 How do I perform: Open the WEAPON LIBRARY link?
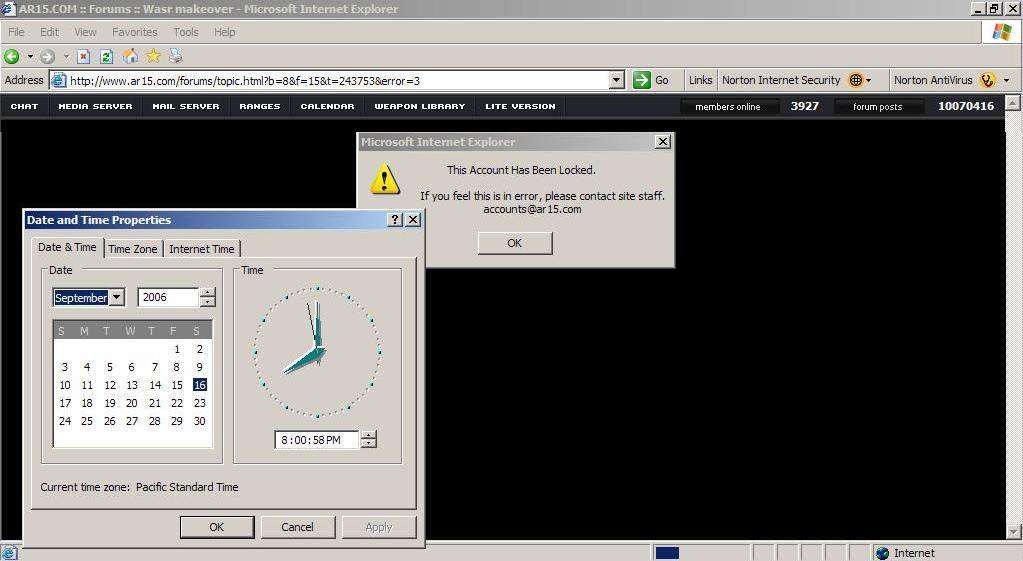pyautogui.click(x=420, y=106)
